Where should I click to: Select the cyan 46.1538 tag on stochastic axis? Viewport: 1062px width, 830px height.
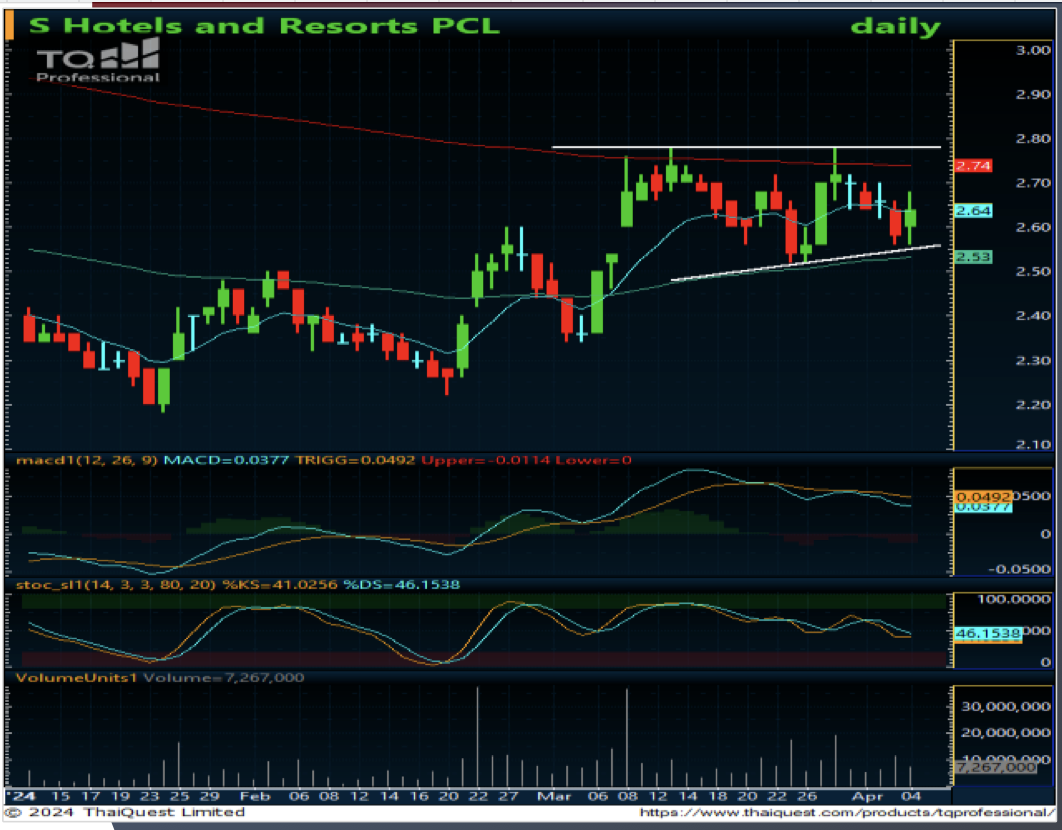[987, 634]
